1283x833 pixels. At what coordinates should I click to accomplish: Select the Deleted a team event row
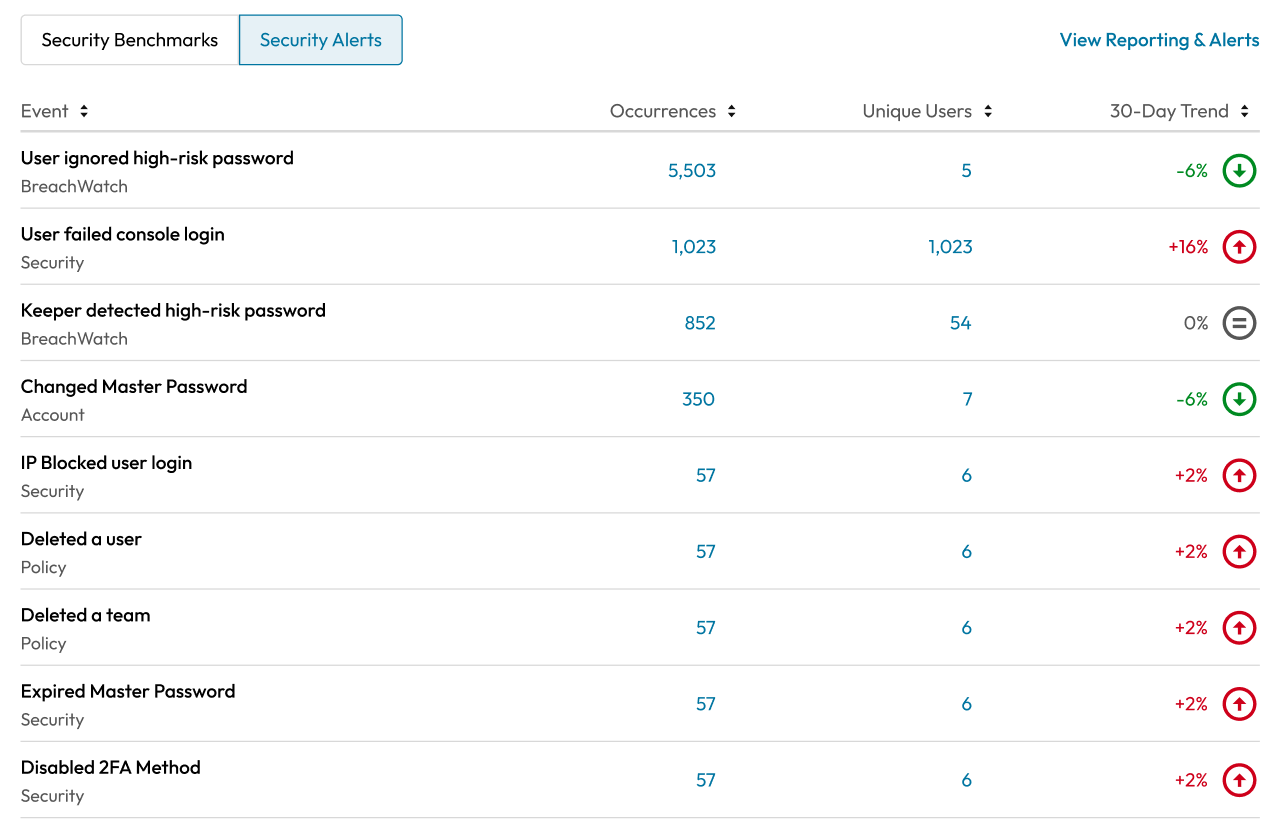click(x=86, y=616)
